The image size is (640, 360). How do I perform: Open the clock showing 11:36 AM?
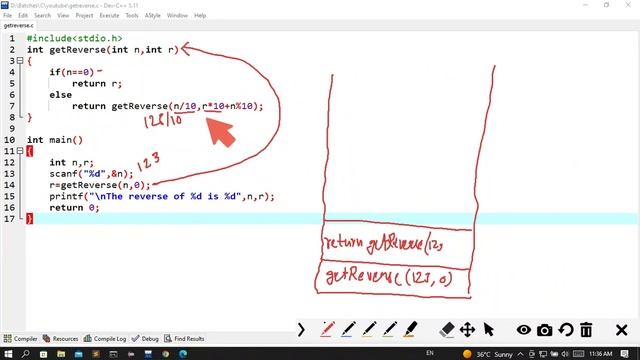coord(600,354)
